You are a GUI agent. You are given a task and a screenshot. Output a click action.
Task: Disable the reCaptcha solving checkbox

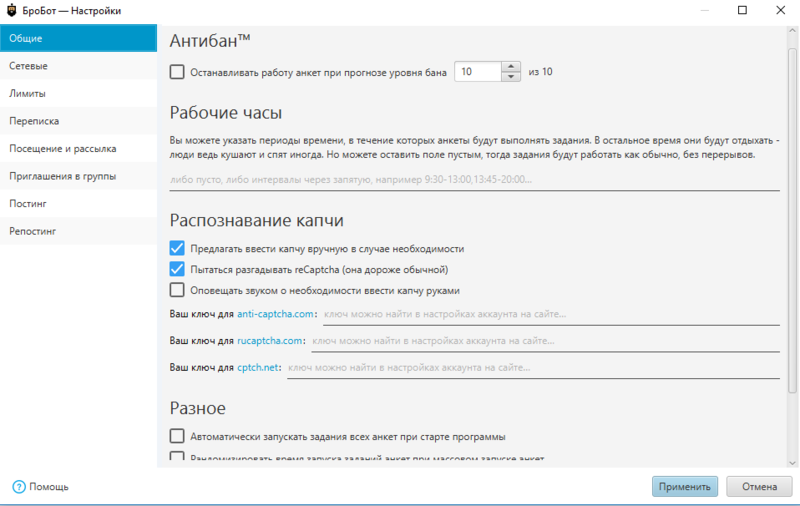[177, 269]
